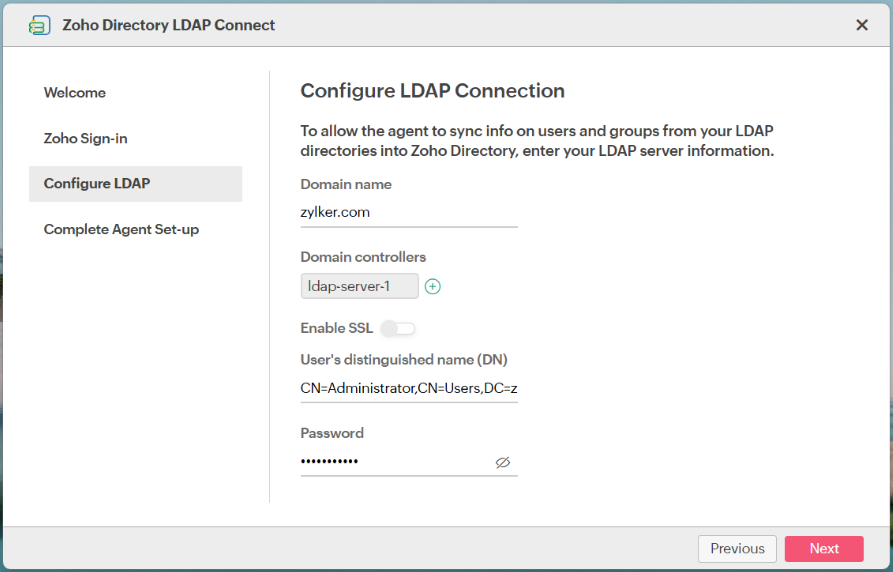
Task: Add another domain controller with plus icon
Action: pos(433,287)
